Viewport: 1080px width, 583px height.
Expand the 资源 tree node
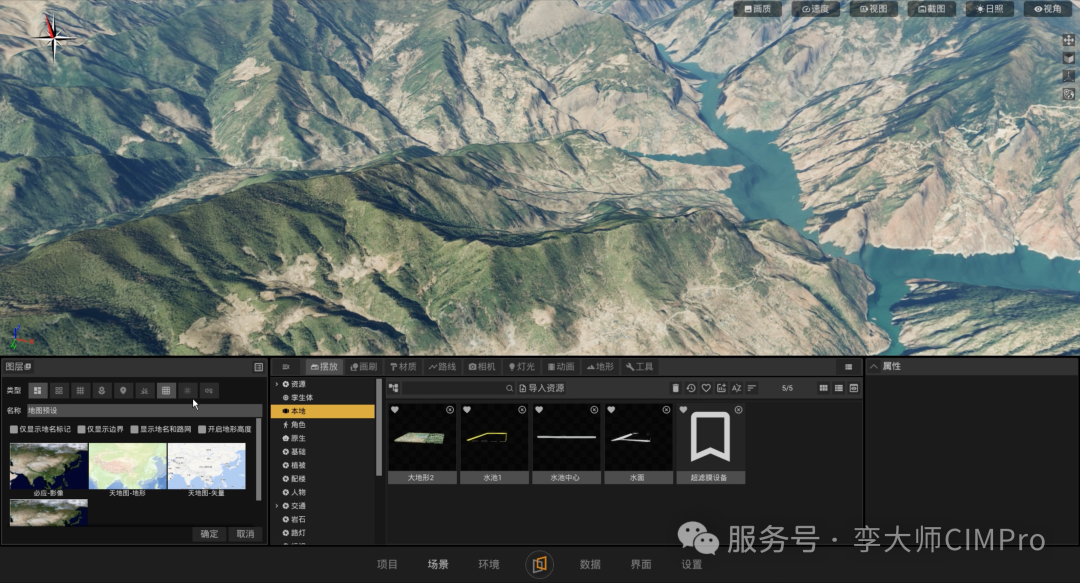point(277,384)
